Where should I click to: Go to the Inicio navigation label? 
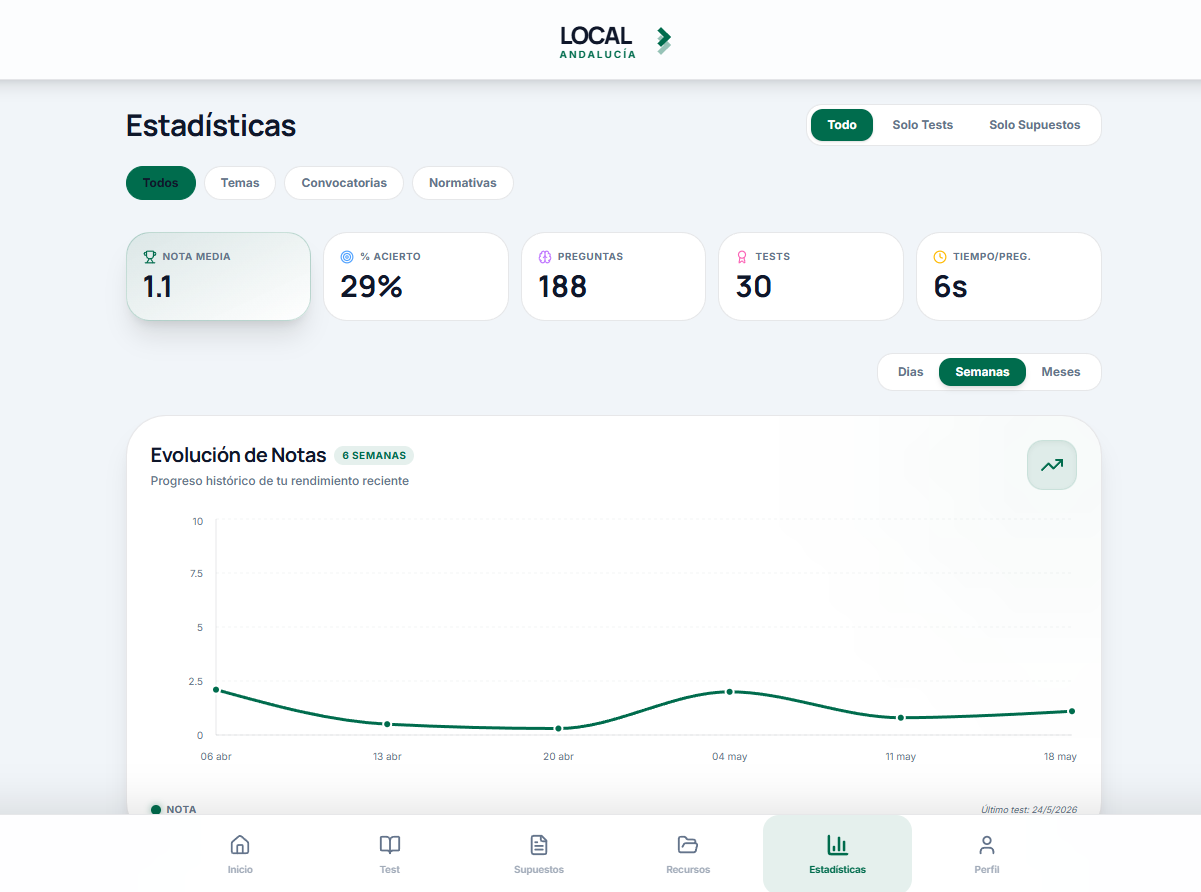pos(240,870)
